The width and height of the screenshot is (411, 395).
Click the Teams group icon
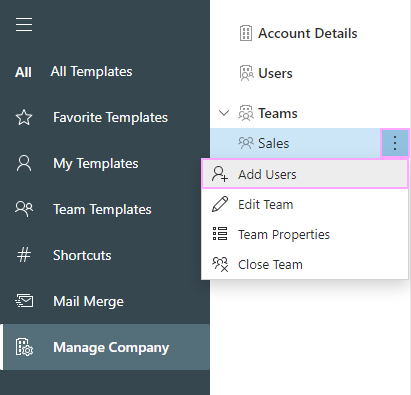click(x=246, y=113)
